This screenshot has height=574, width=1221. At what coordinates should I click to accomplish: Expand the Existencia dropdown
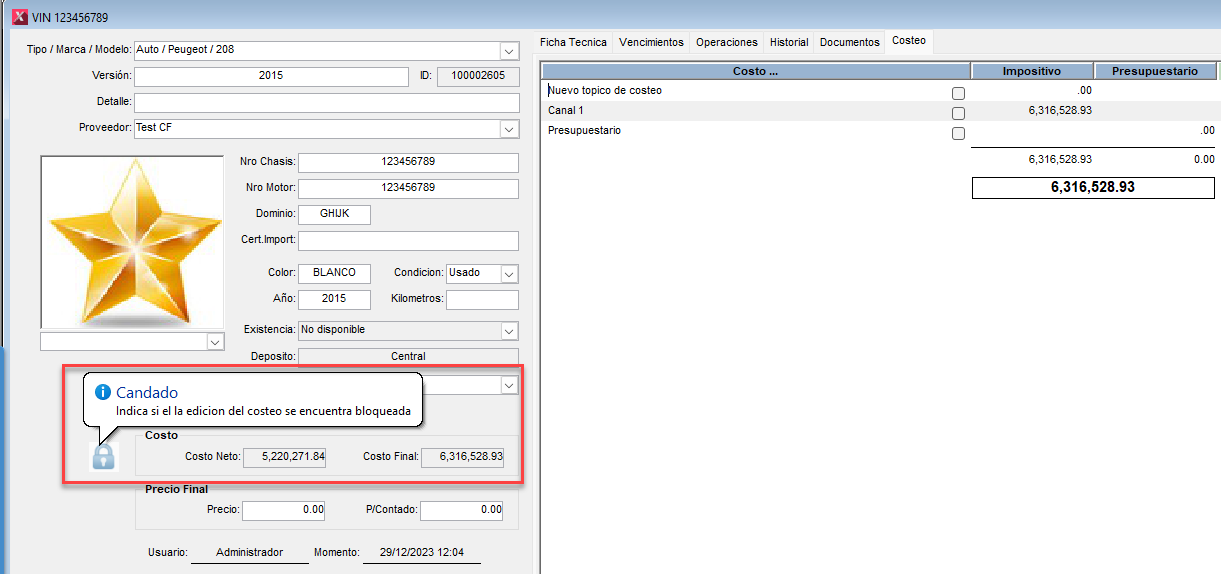[509, 331]
